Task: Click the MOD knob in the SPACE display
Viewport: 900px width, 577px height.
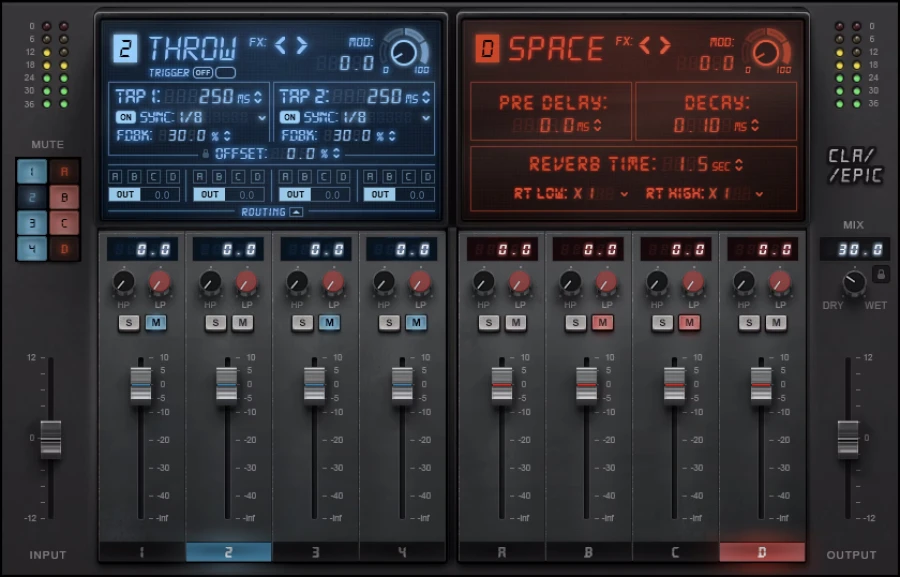Action: [766, 53]
